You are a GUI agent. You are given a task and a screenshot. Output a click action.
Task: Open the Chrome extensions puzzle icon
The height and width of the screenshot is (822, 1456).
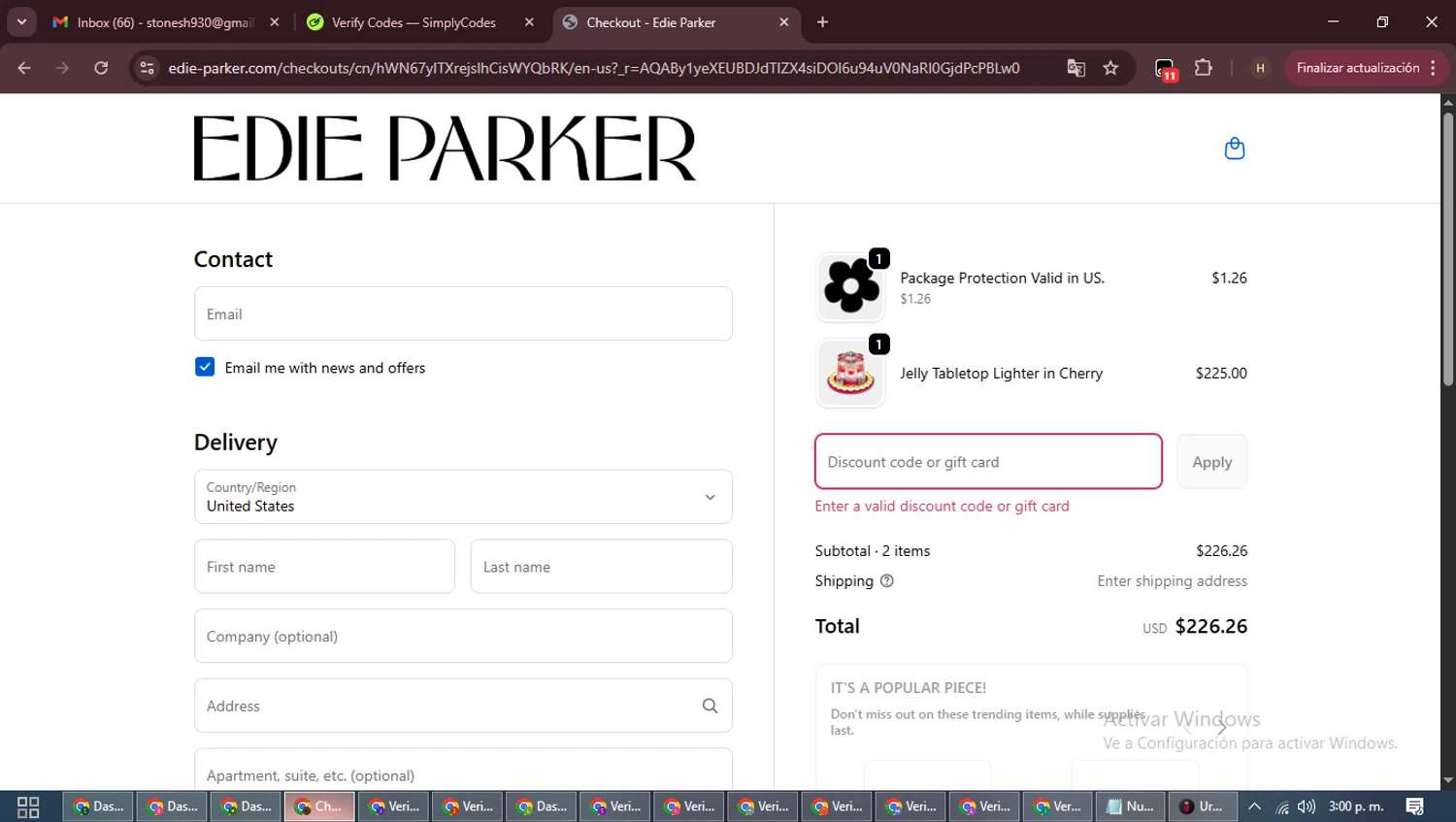[1204, 68]
